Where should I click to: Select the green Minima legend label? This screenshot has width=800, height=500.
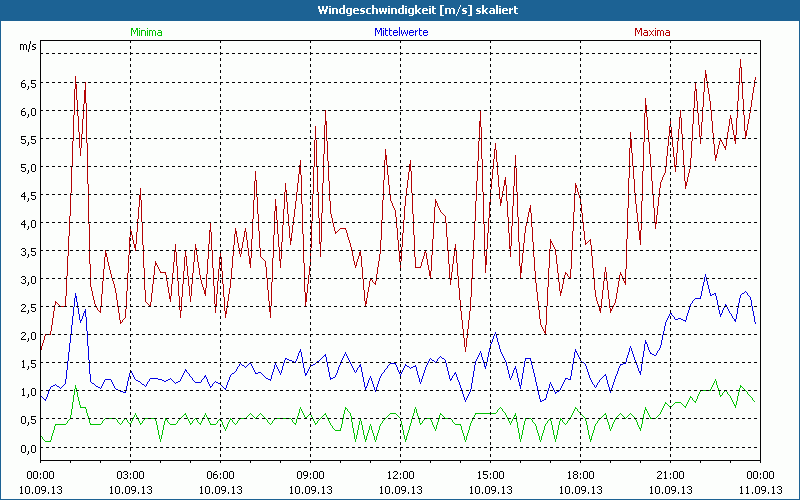point(146,32)
